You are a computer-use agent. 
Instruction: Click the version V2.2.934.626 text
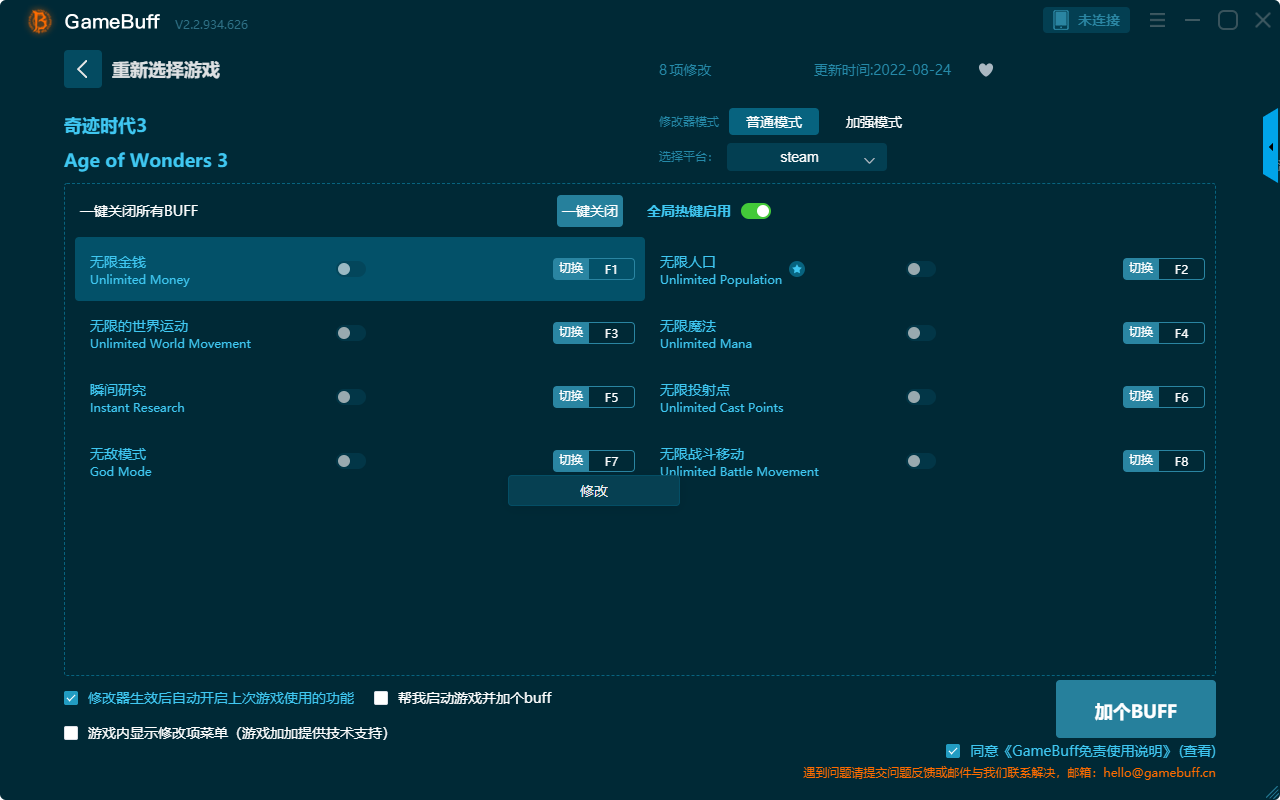coord(211,24)
